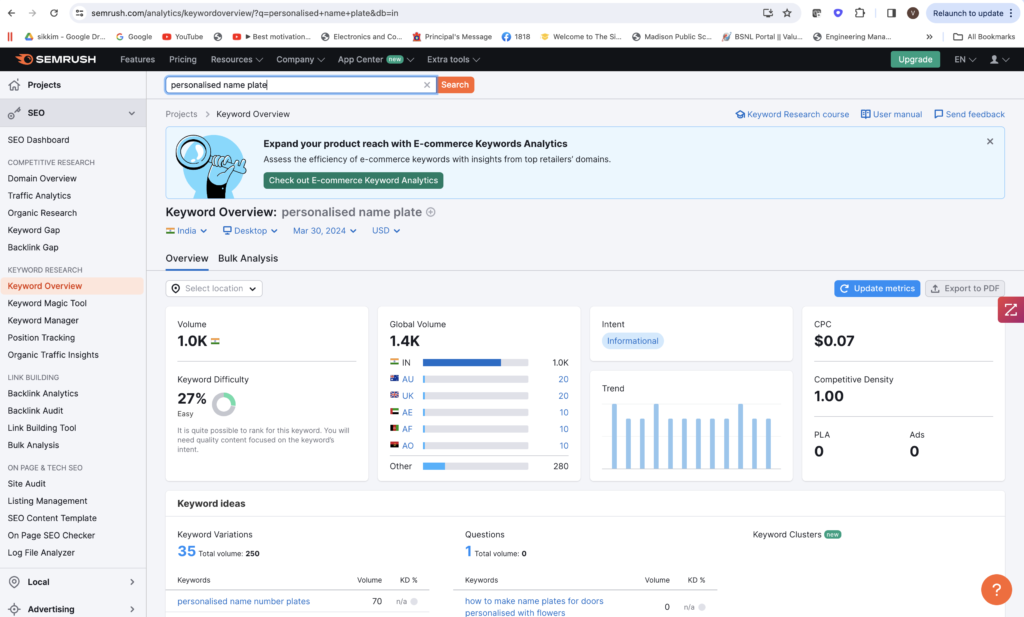Open the EN language dropdown
Image resolution: width=1024 pixels, height=617 pixels.
point(965,59)
